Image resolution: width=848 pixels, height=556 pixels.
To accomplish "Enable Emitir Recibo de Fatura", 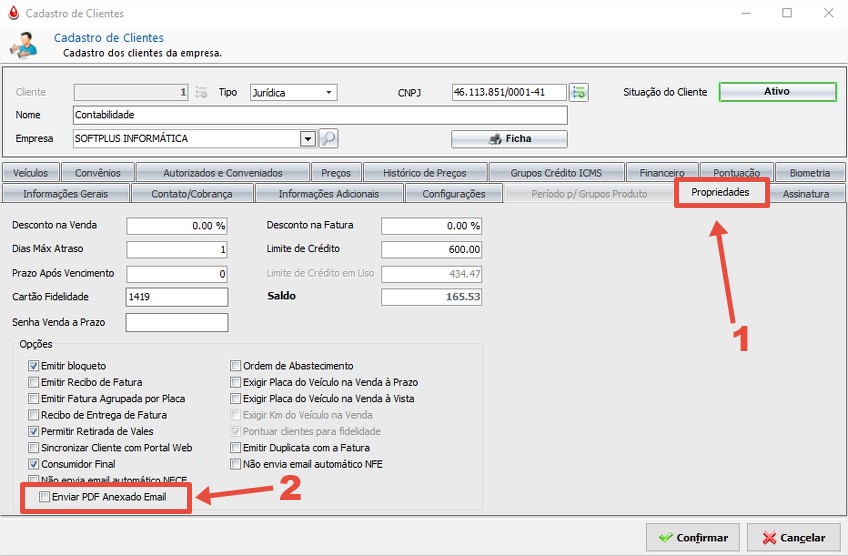I will coord(34,382).
